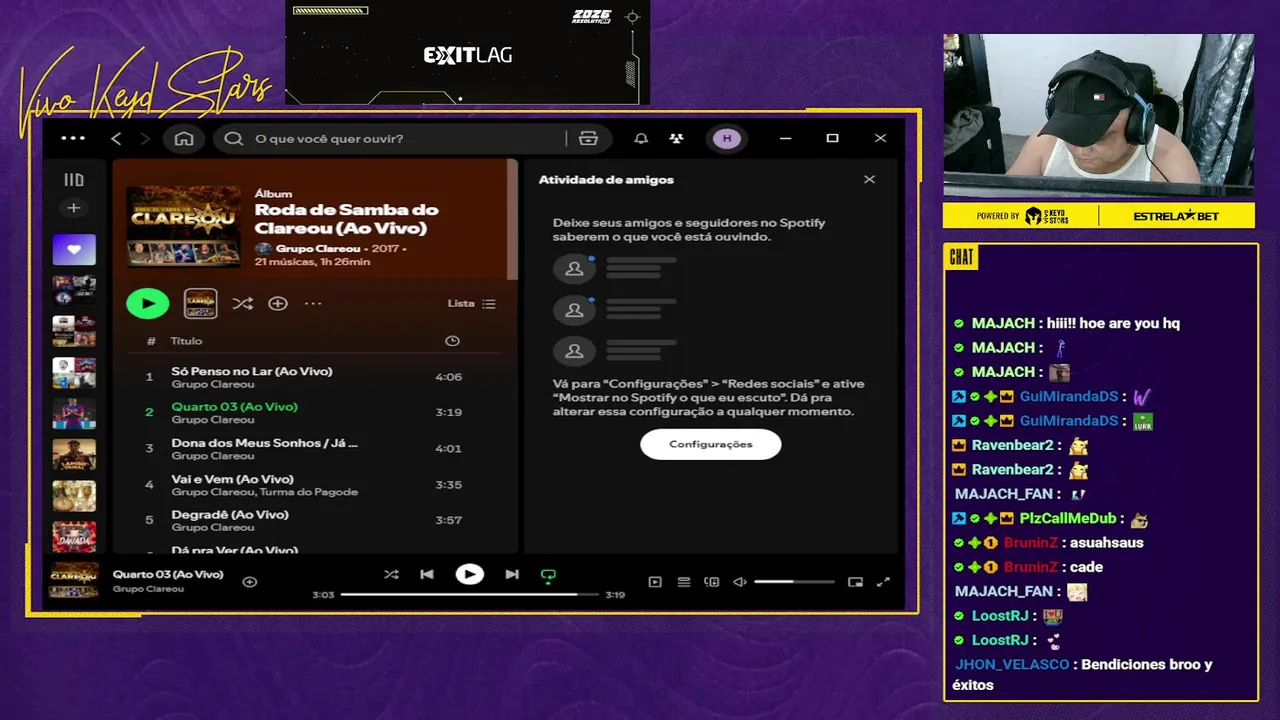Open the queue icon
The image size is (1280, 720).
(x=684, y=582)
